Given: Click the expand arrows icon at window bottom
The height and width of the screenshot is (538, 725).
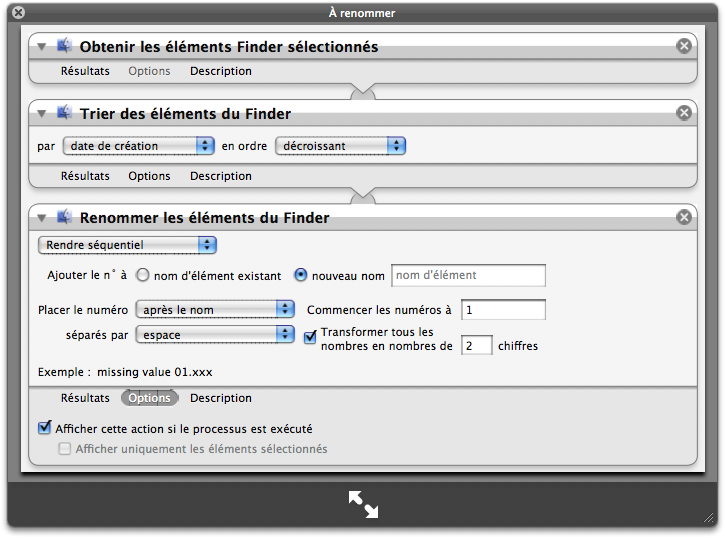Looking at the screenshot, I should tap(363, 504).
